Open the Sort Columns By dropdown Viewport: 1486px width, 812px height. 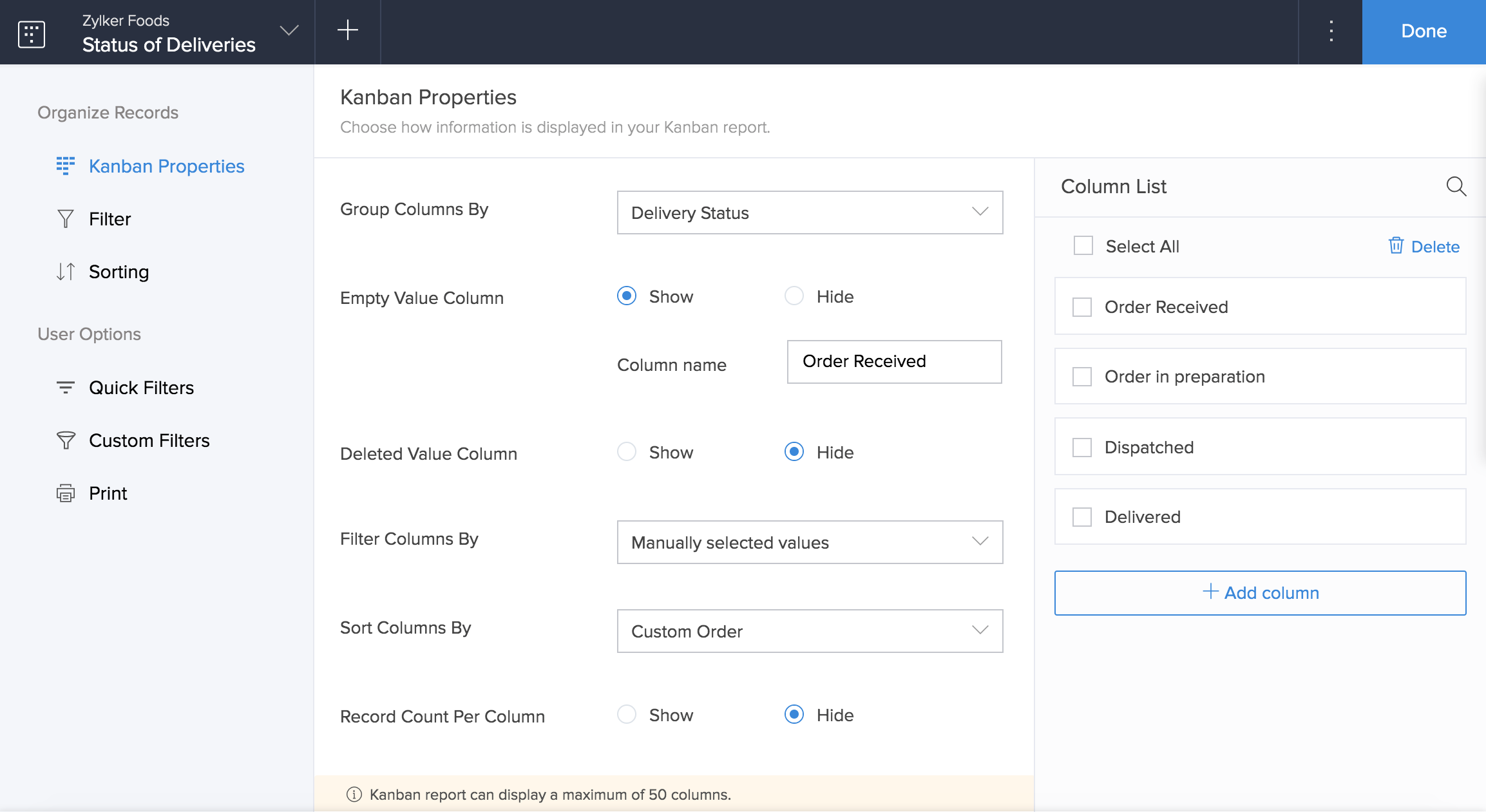click(810, 631)
